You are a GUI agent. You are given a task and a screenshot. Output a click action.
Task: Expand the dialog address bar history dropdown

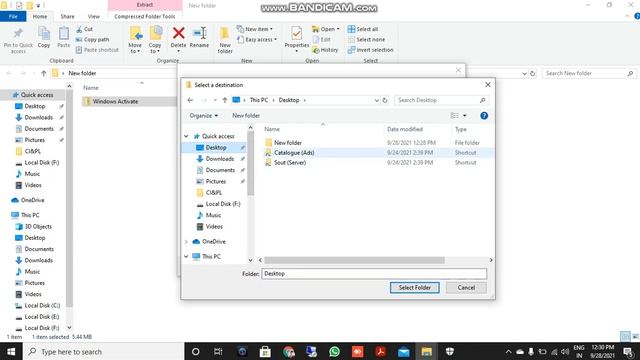coord(376,100)
